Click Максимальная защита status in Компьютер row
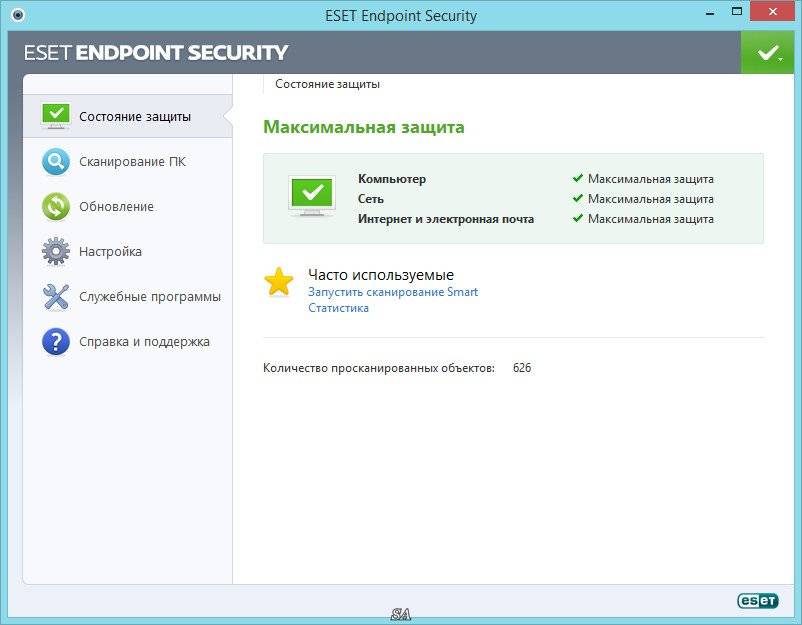 [x=651, y=179]
